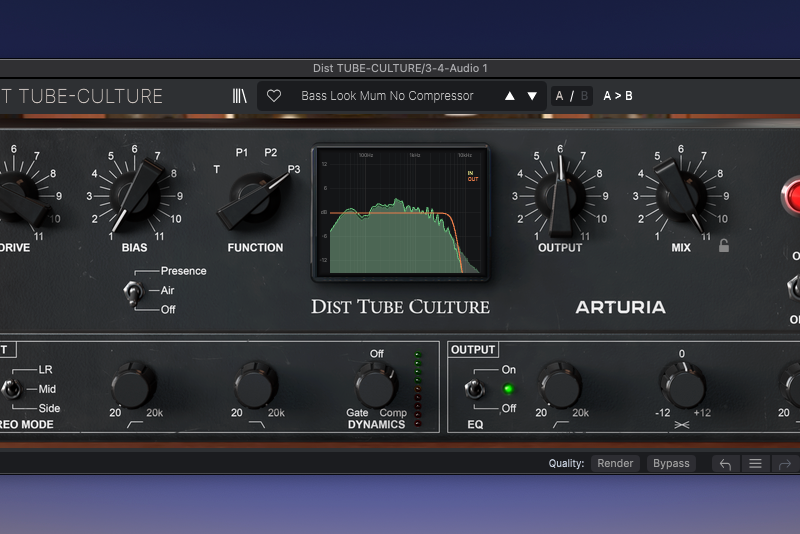Click the A > B copy button
This screenshot has width=800, height=534.
click(x=618, y=96)
